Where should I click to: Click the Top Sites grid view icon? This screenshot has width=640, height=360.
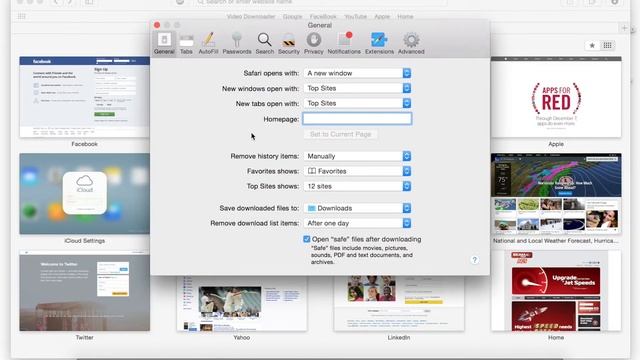coord(607,45)
